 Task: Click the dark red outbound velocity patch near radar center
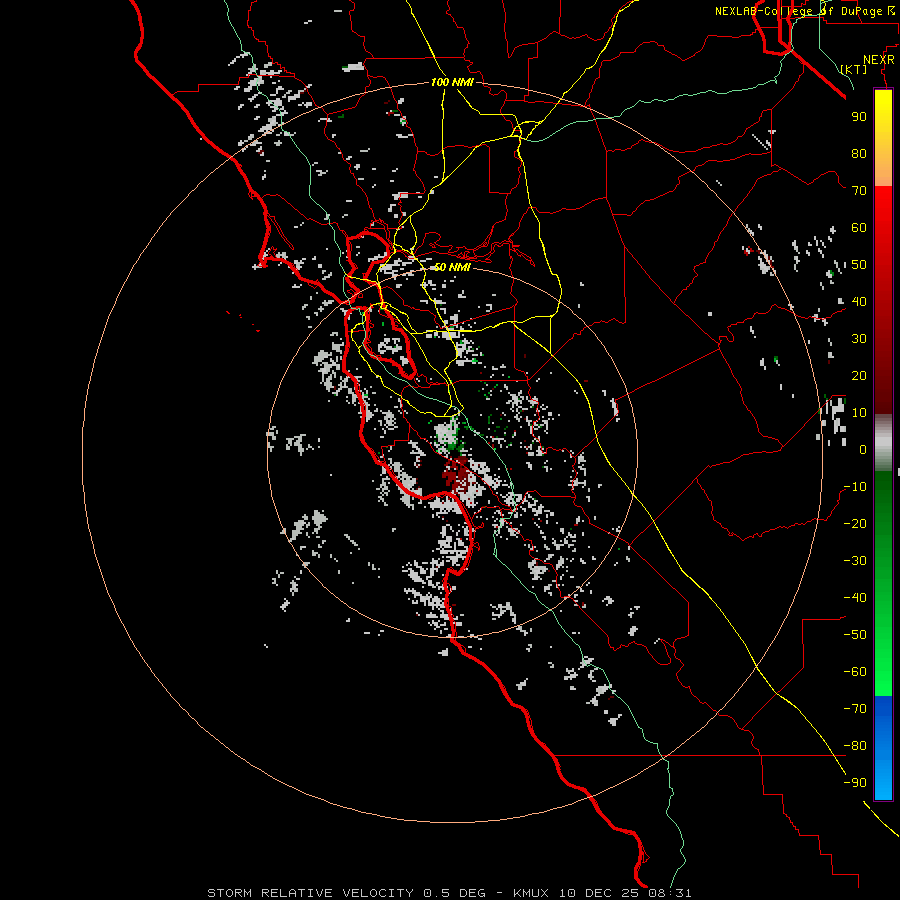point(457,474)
